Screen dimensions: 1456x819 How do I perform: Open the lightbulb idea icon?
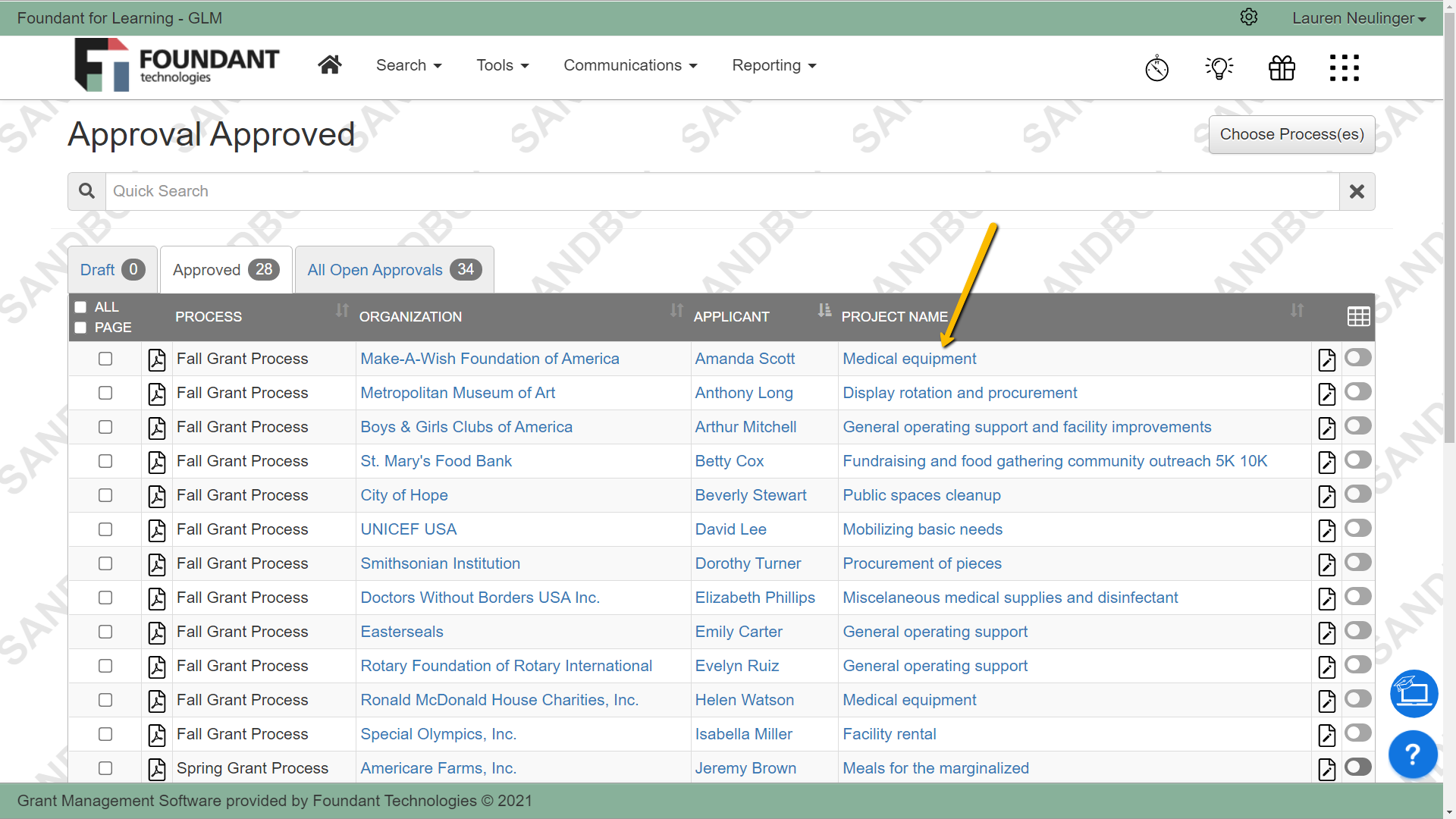click(x=1219, y=67)
